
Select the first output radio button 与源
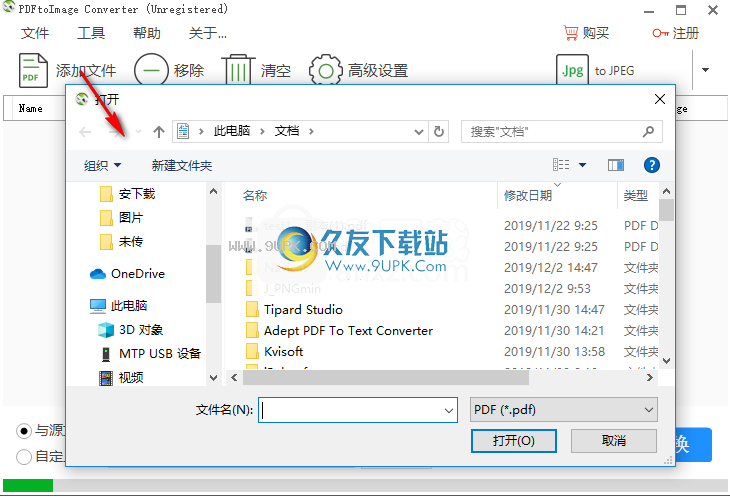tap(24, 431)
